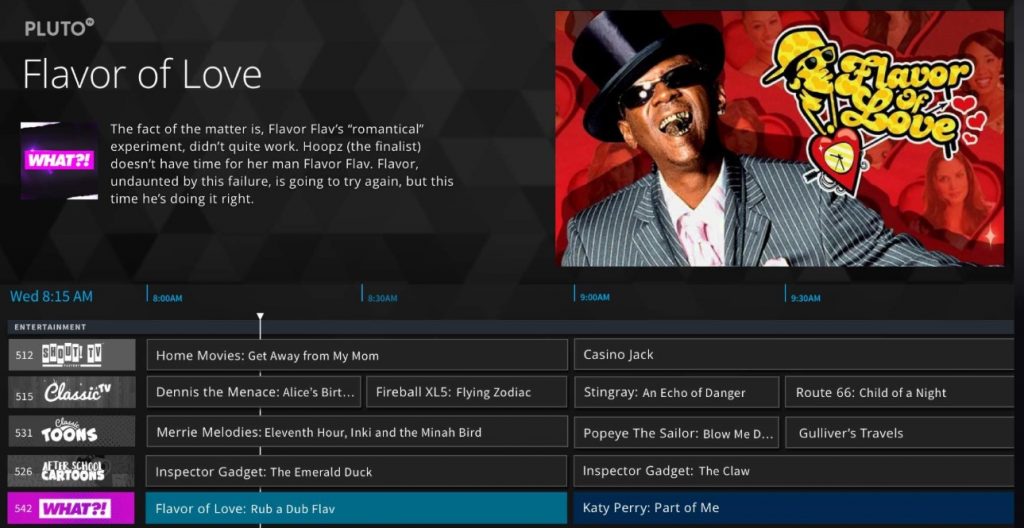The width and height of the screenshot is (1024, 528).
Task: Open the Flavor of Love video preview
Action: tap(779, 138)
